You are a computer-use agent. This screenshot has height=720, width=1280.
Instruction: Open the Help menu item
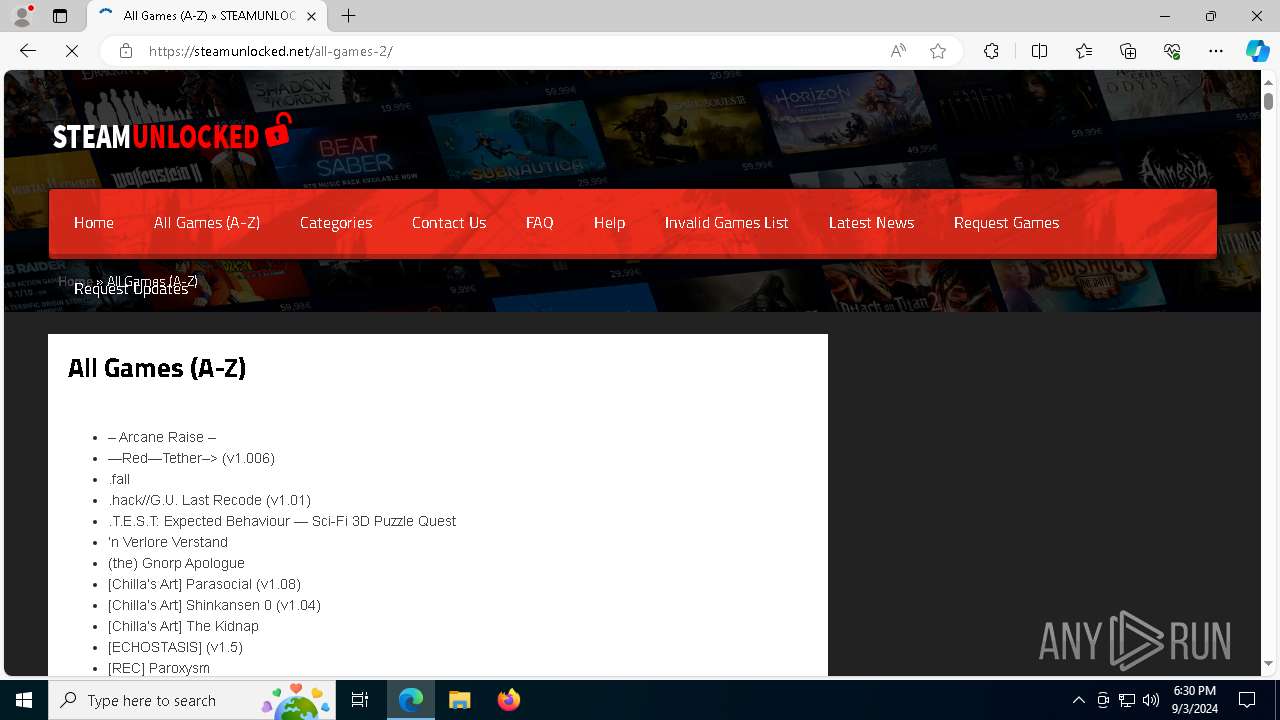click(x=609, y=223)
